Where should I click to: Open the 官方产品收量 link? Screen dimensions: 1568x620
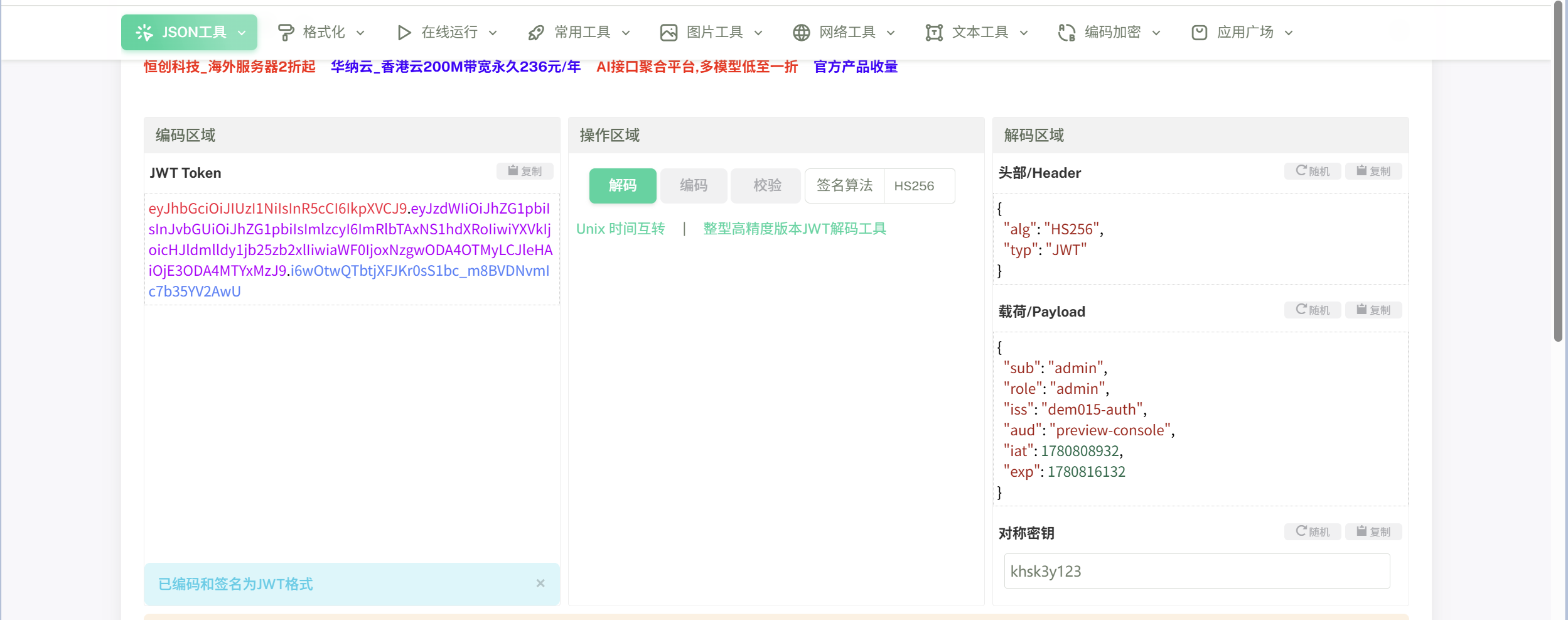click(x=856, y=67)
